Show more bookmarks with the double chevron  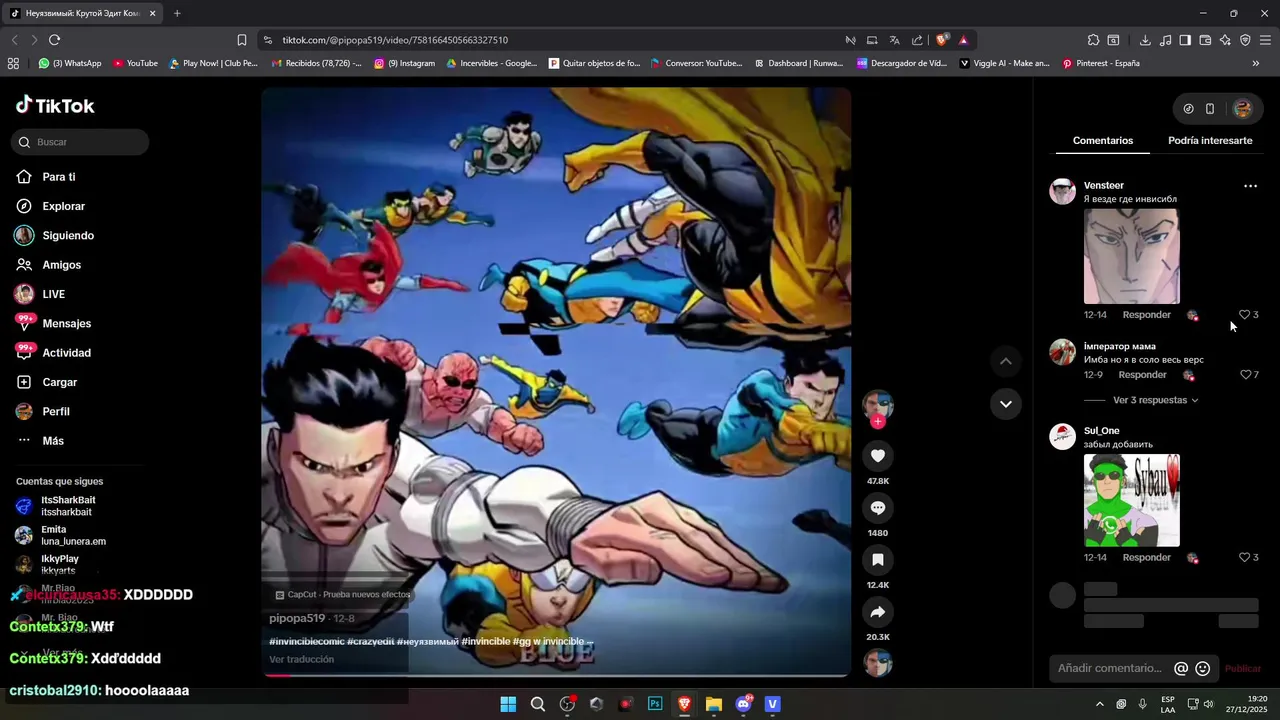[1255, 63]
